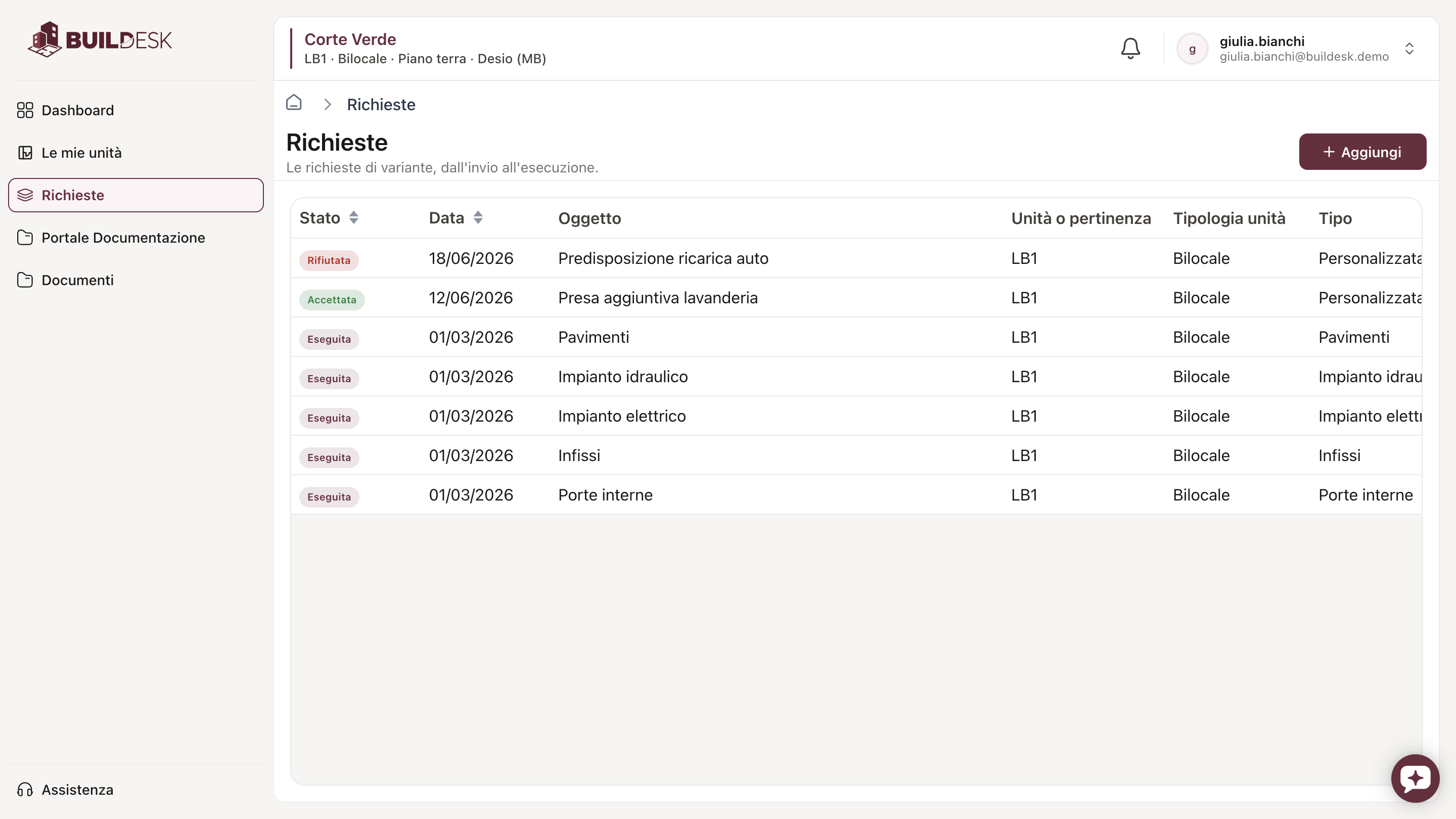The image size is (1456, 819).
Task: Select the Pavimenti request in Oggetto column
Action: coord(594,337)
